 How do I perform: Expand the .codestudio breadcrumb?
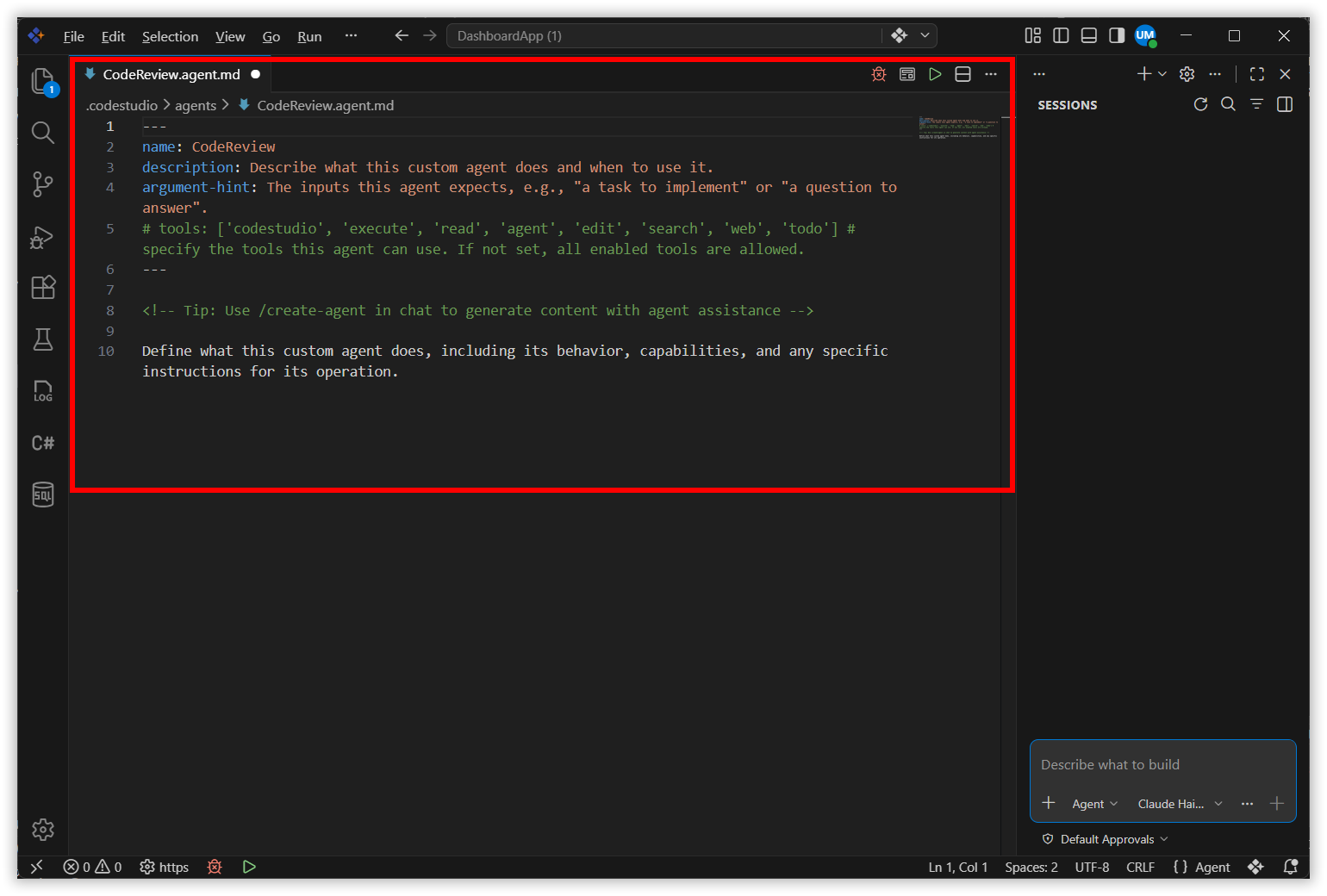click(x=121, y=105)
